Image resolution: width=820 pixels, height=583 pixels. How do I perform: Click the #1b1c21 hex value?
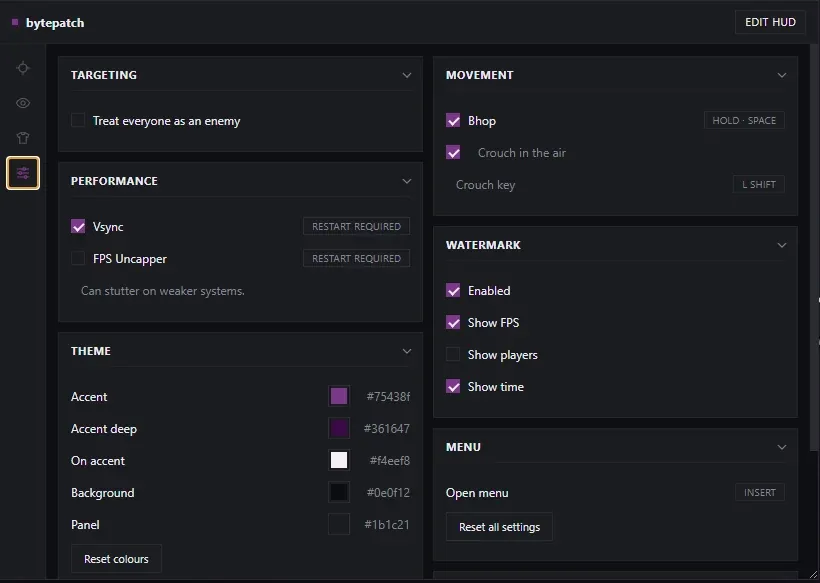[387, 524]
